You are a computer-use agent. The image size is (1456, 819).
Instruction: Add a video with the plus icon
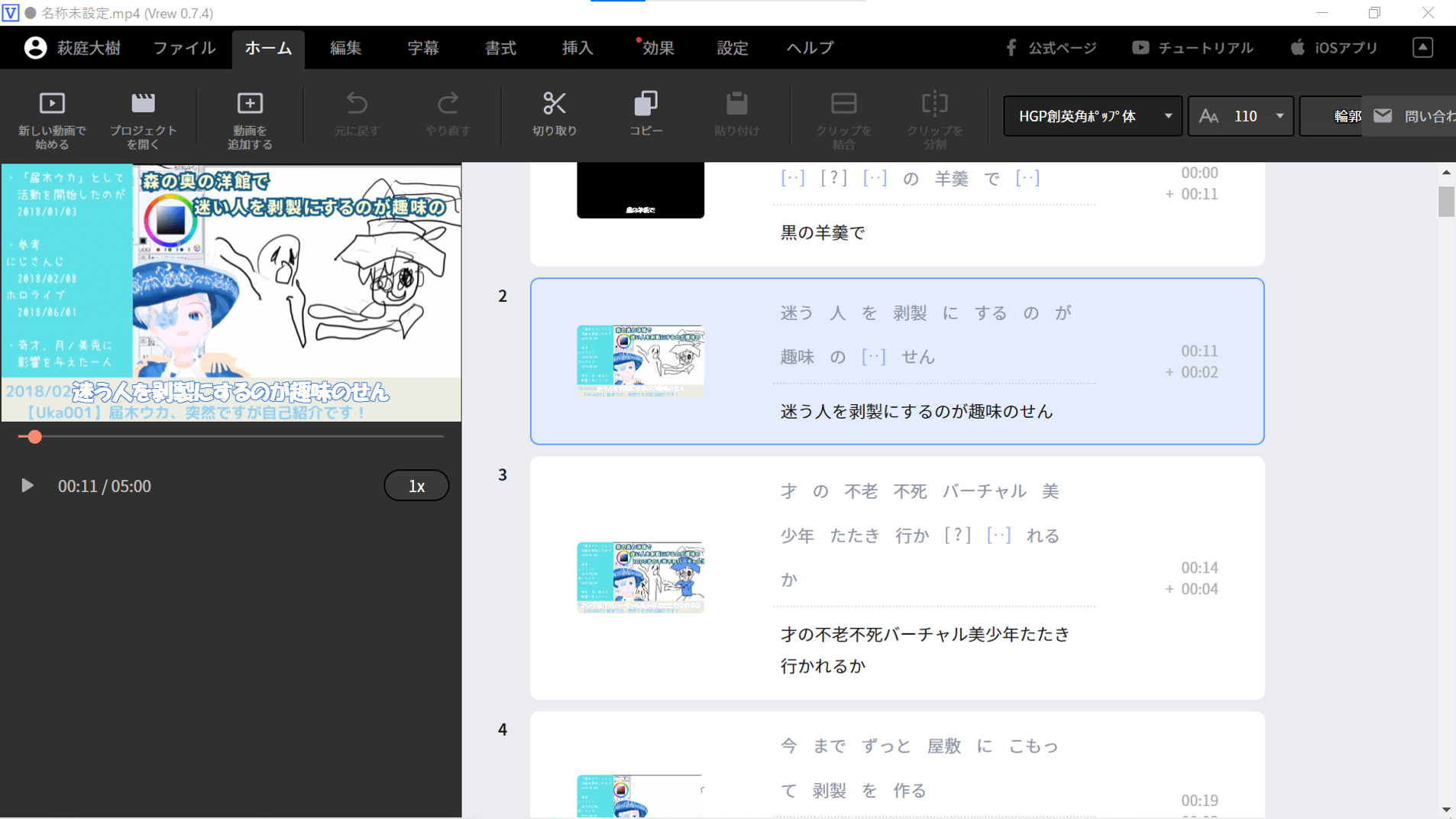tap(250, 120)
